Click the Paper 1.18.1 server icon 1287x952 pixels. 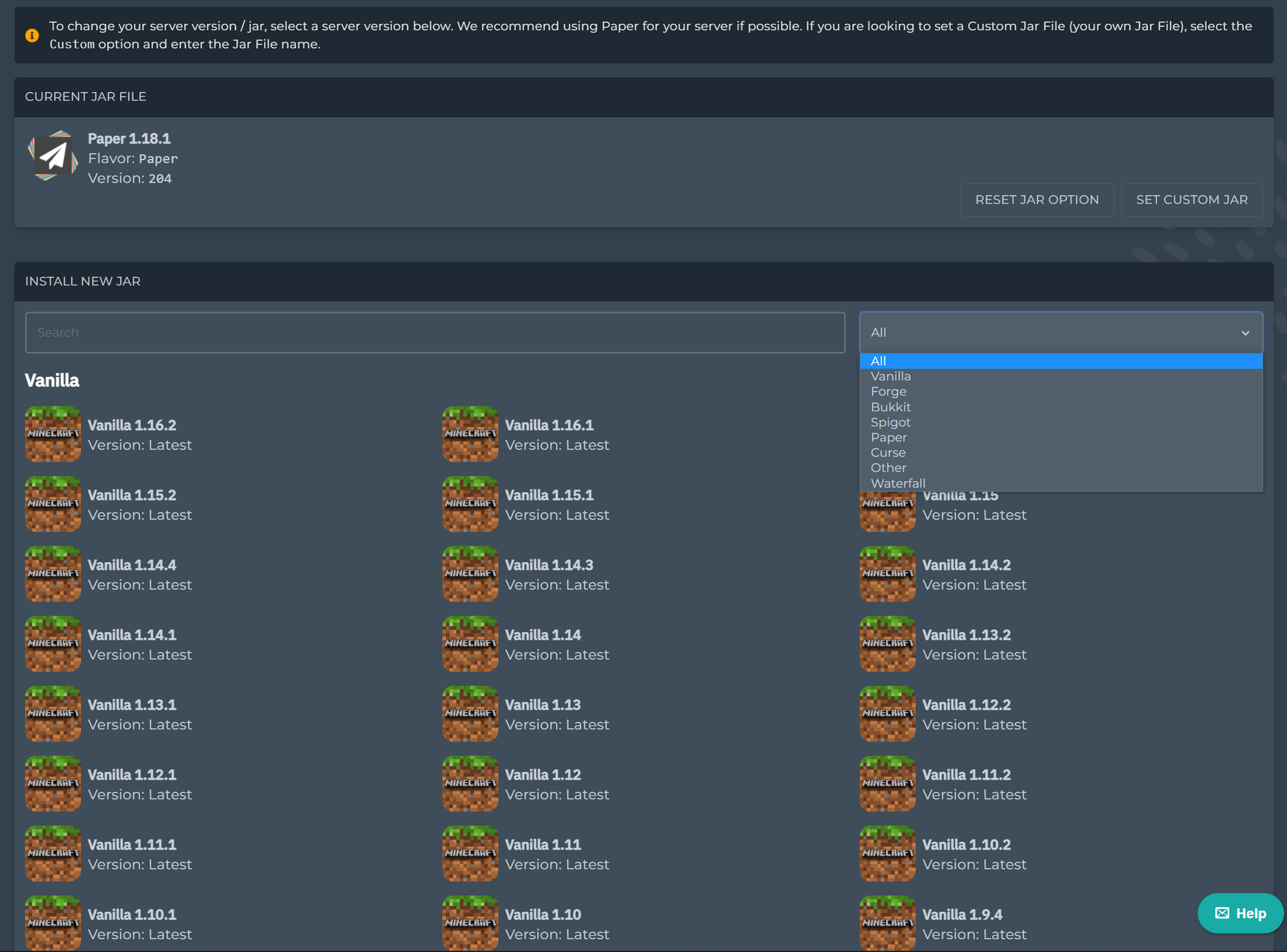pyautogui.click(x=53, y=158)
